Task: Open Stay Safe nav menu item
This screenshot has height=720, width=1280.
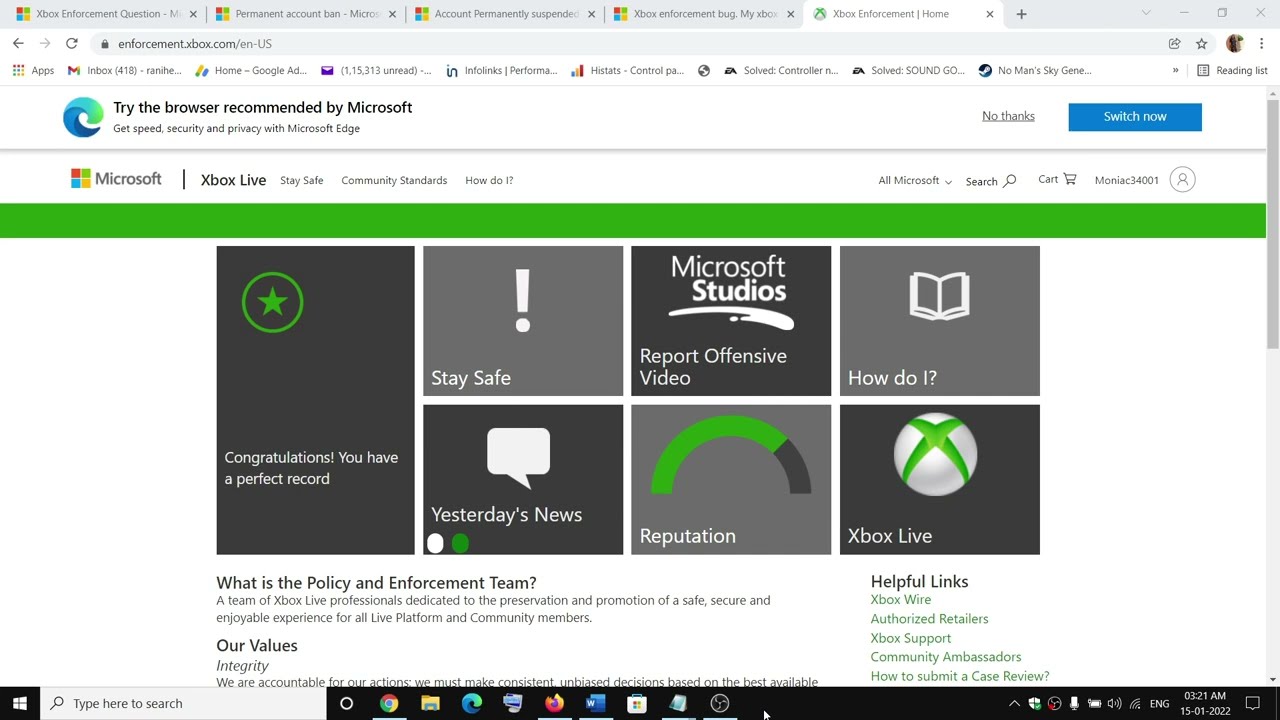Action: point(301,180)
